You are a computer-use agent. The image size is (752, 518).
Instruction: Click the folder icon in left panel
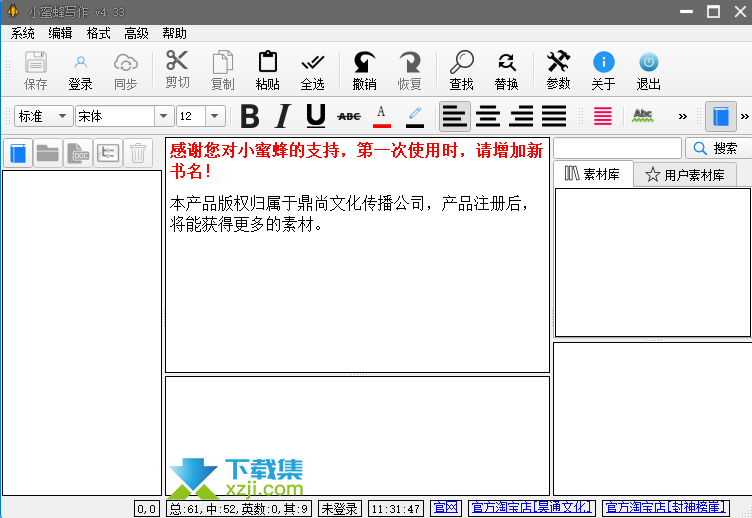pos(47,153)
